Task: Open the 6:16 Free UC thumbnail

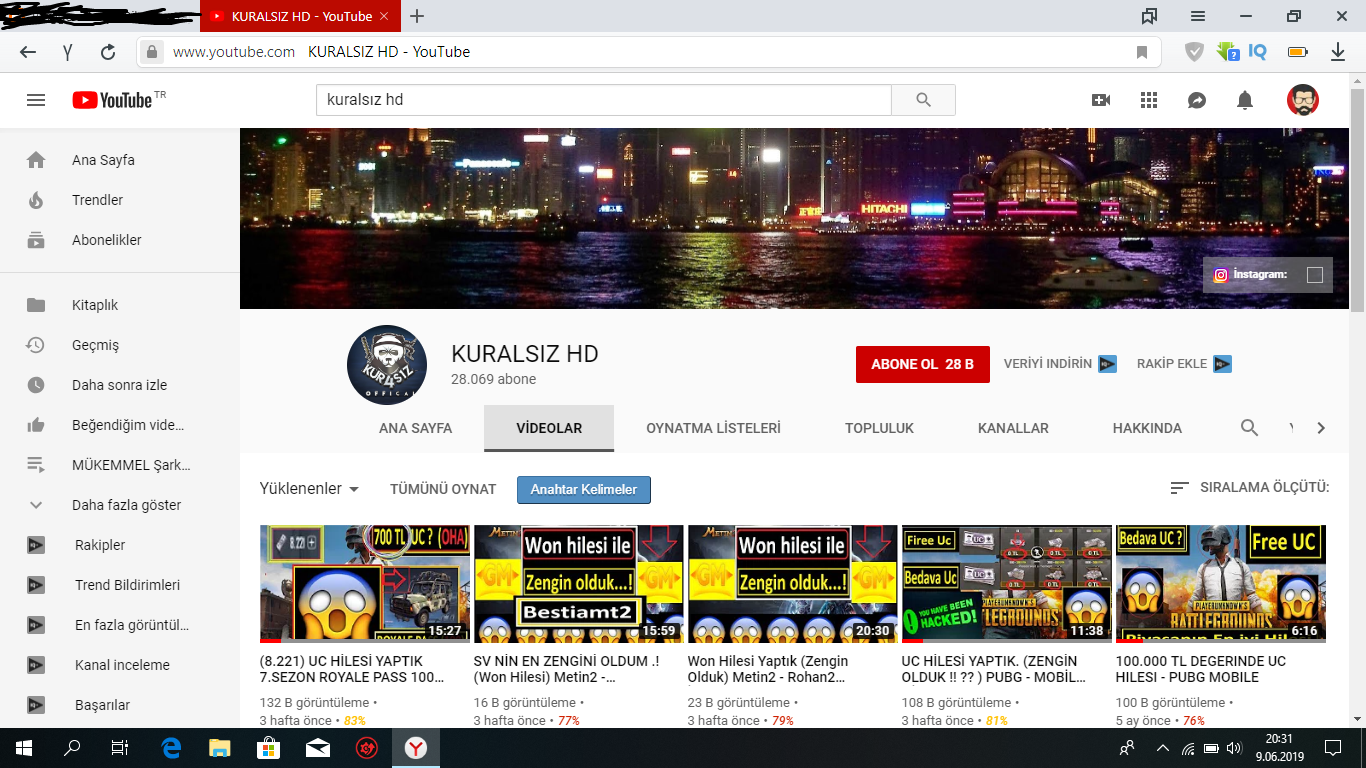Action: pyautogui.click(x=1220, y=584)
